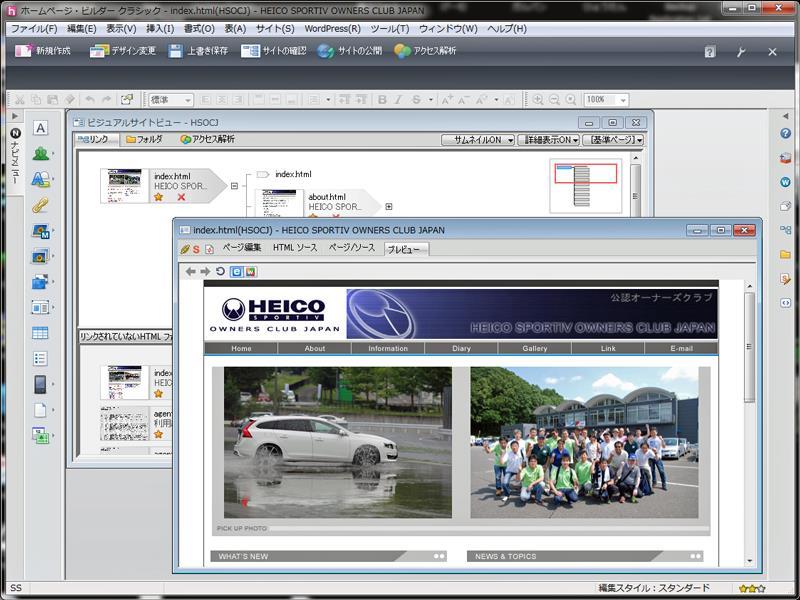The height and width of the screenshot is (600, 800).
Task: Click the reload icon in the preview window
Action: (220, 271)
